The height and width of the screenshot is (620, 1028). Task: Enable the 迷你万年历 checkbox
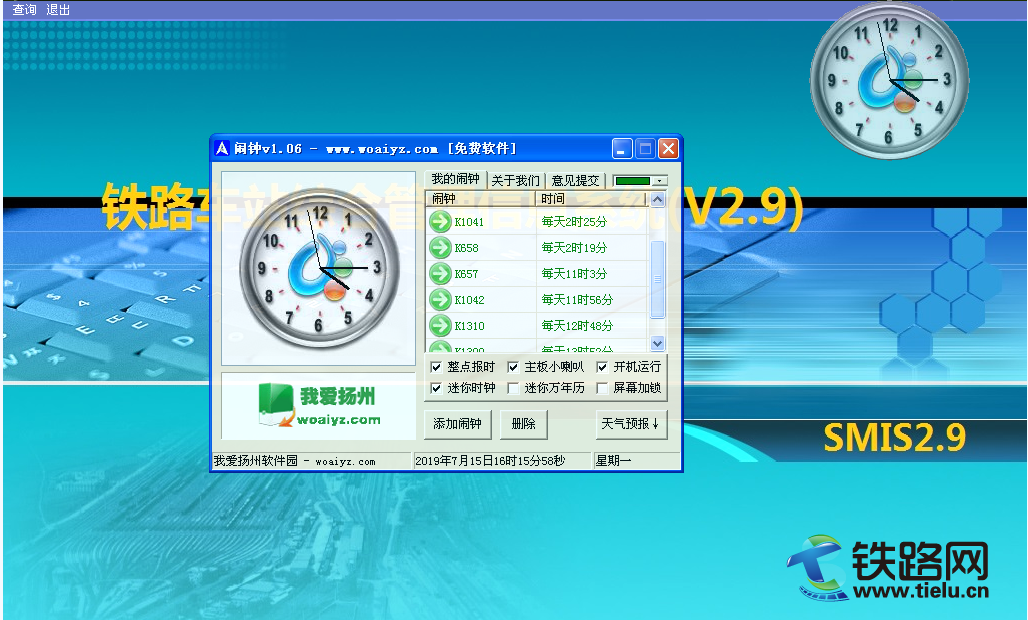point(513,388)
